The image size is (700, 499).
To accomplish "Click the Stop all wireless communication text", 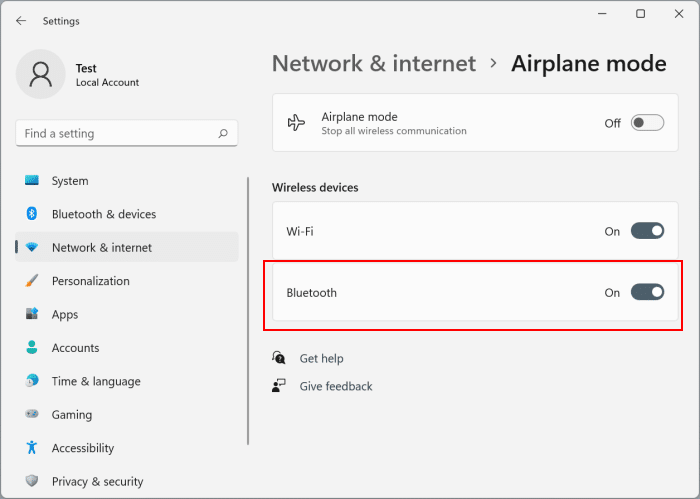I will (394, 131).
